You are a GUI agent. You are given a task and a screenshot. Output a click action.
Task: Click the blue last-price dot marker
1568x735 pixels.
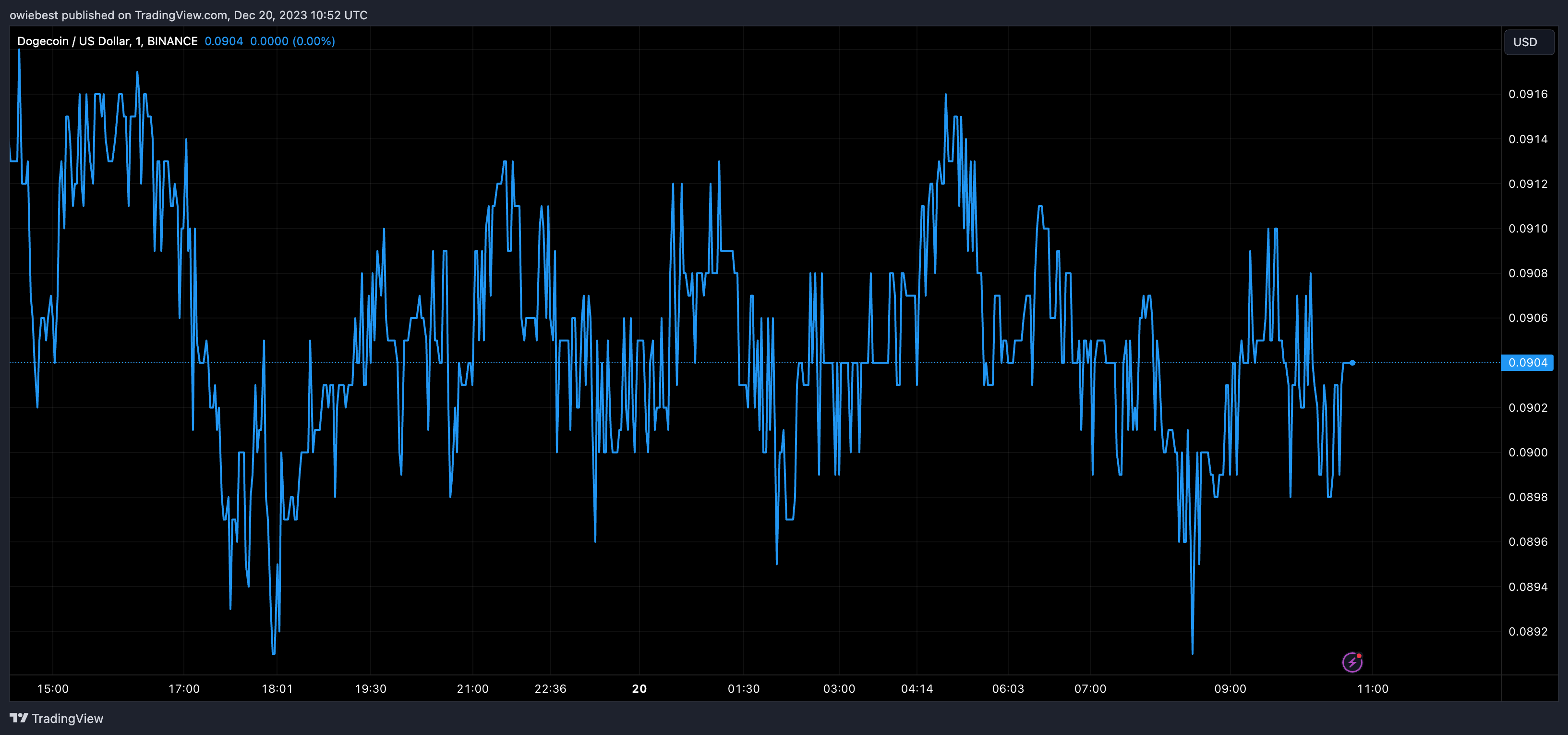(x=1352, y=363)
